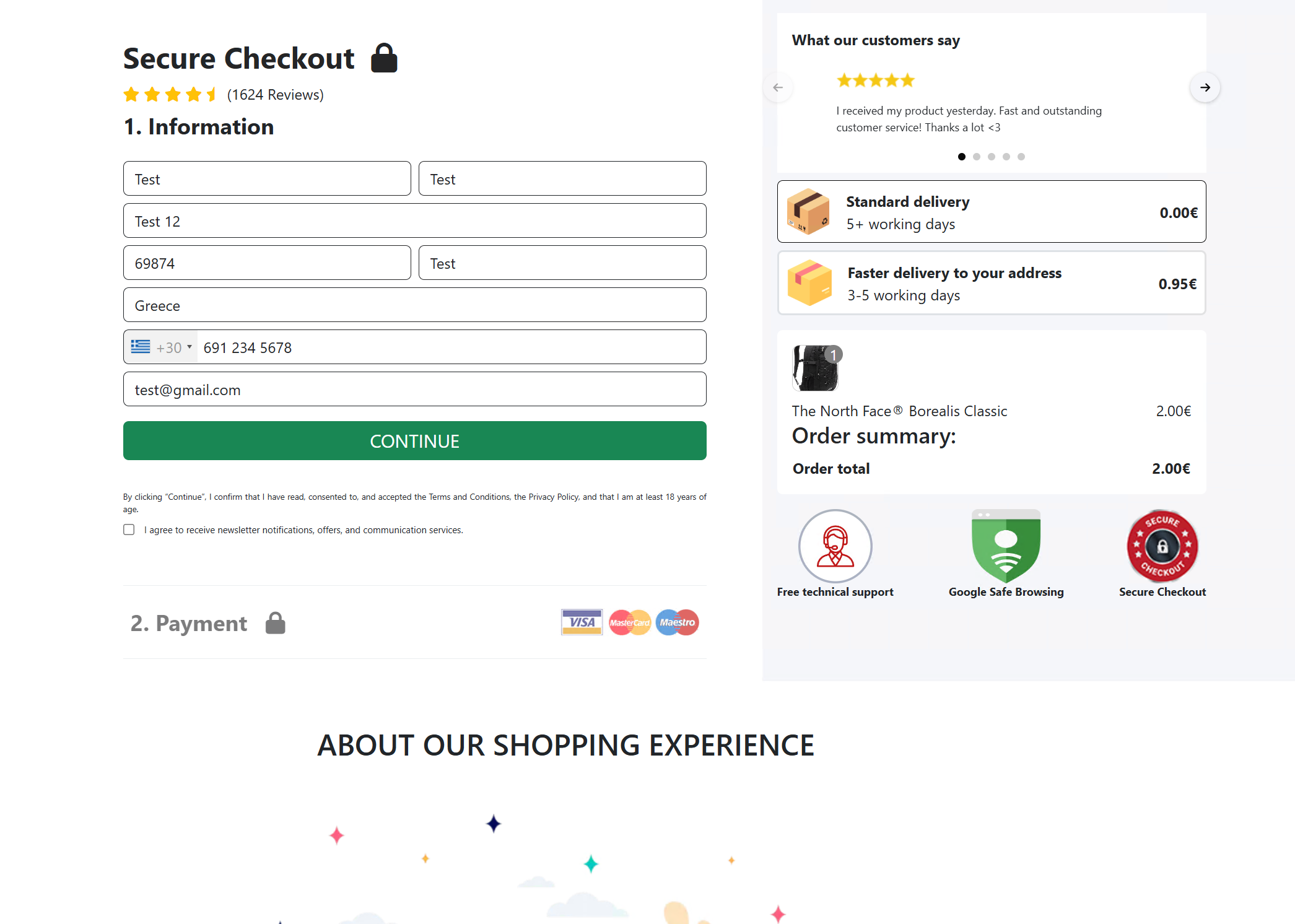
Task: Open the +30 country code dropdown
Action: coord(162,347)
